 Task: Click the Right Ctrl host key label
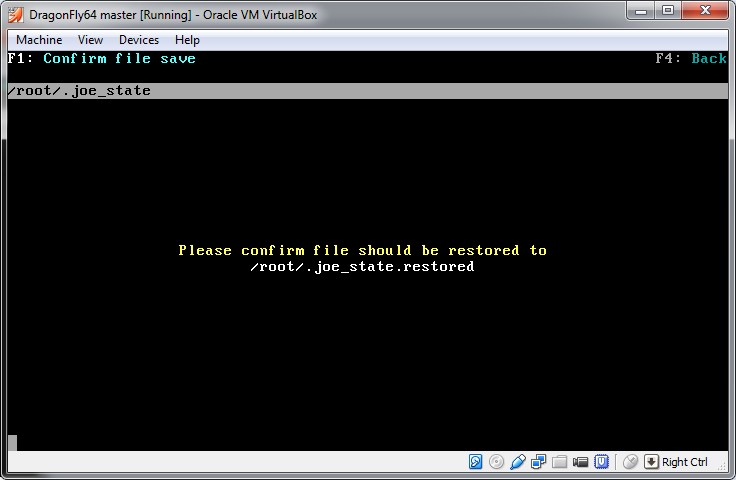(685, 462)
